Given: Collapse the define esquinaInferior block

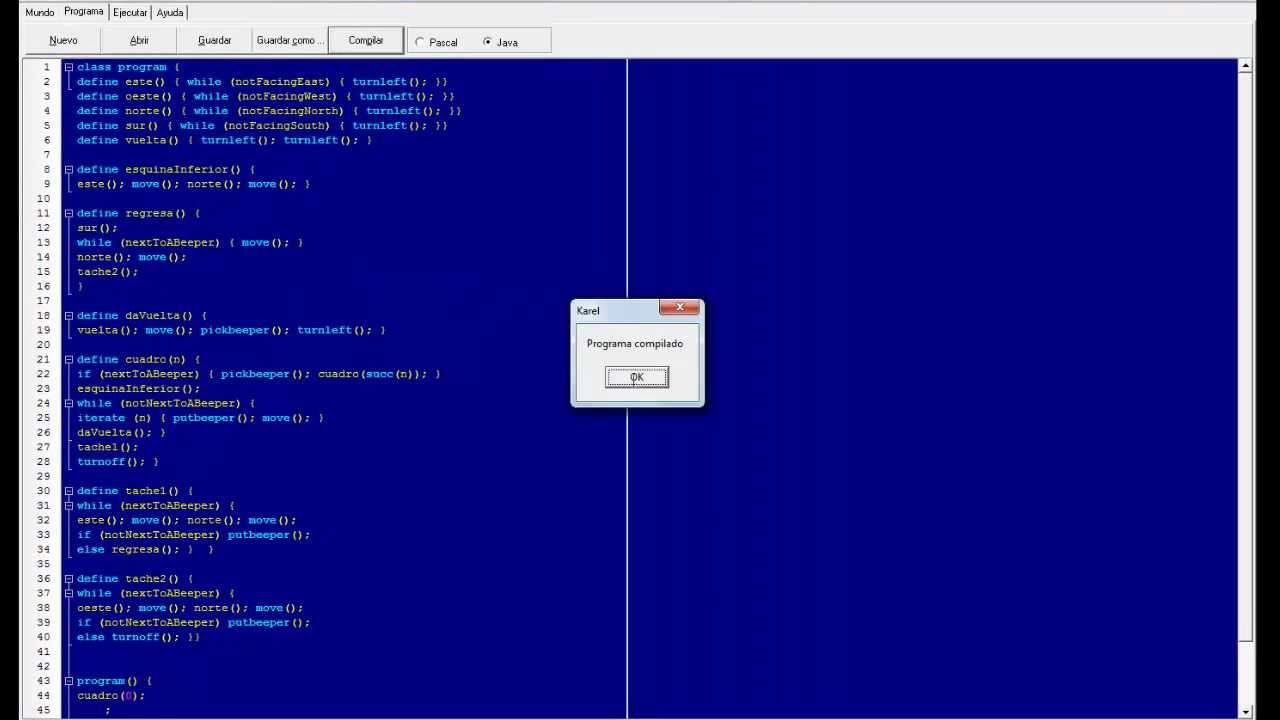Looking at the screenshot, I should tap(69, 170).
